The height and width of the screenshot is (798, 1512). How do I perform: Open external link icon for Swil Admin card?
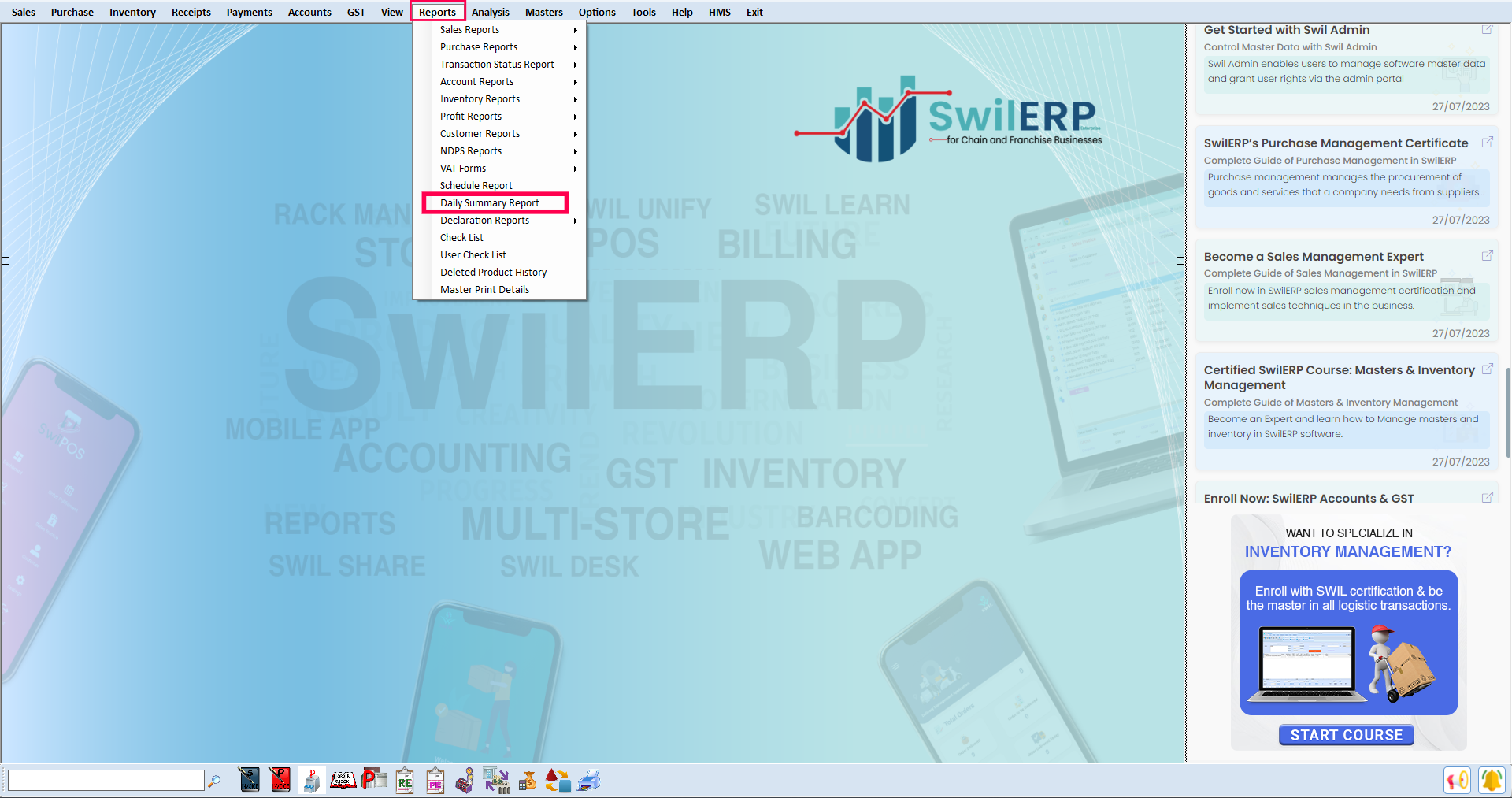(1487, 29)
